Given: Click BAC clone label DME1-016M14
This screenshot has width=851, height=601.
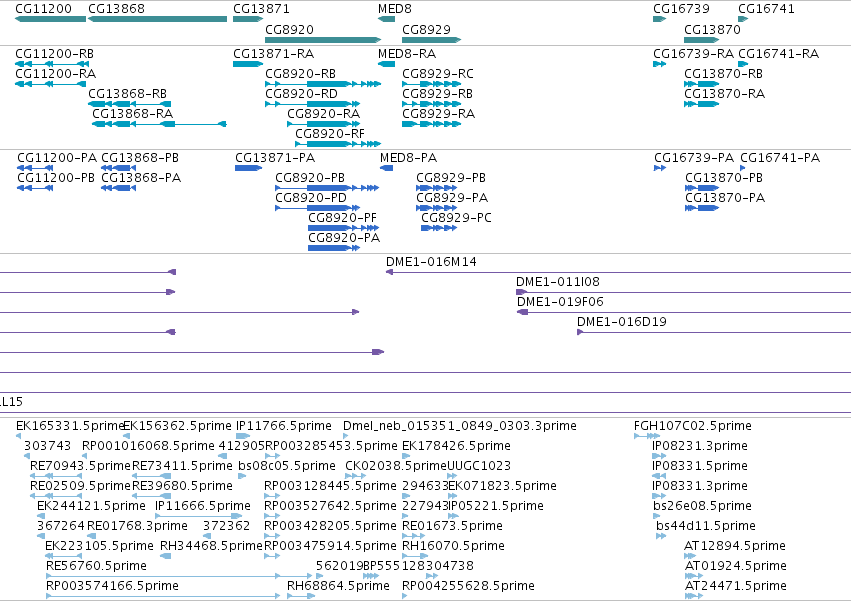Looking at the screenshot, I should tap(431, 262).
